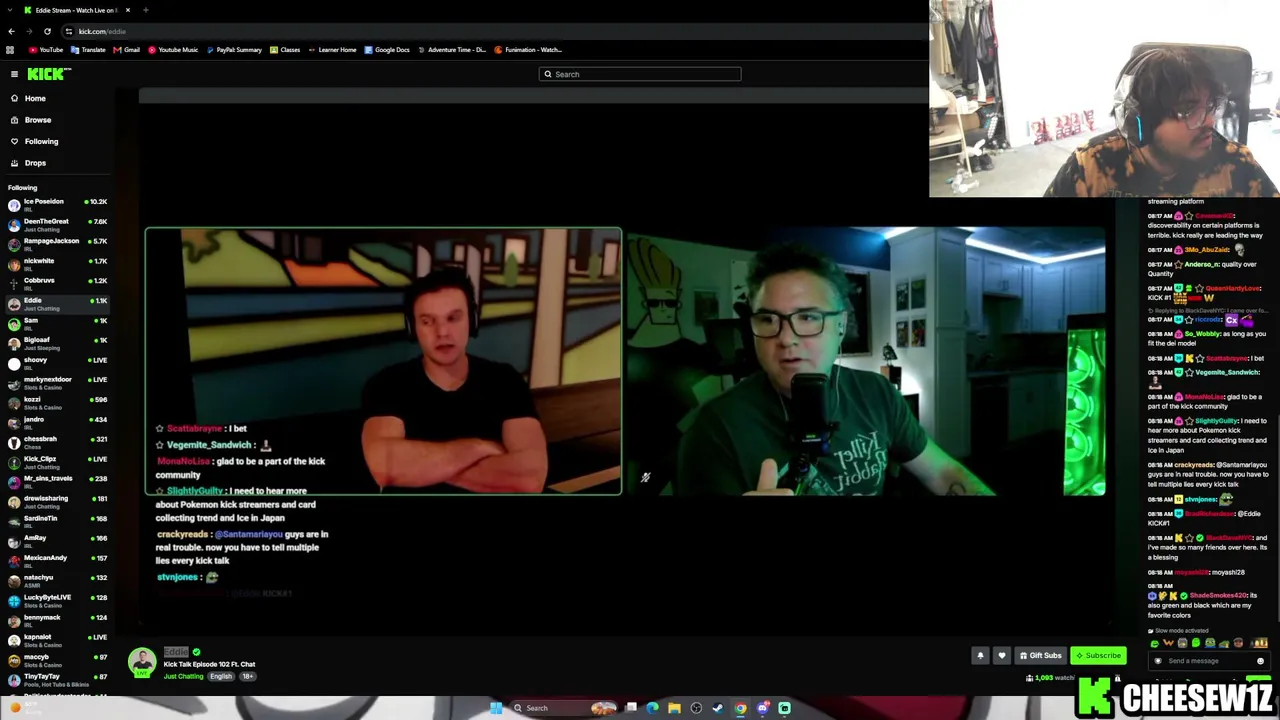Open the Classes bookmark
The height and width of the screenshot is (720, 1280).
coord(285,50)
